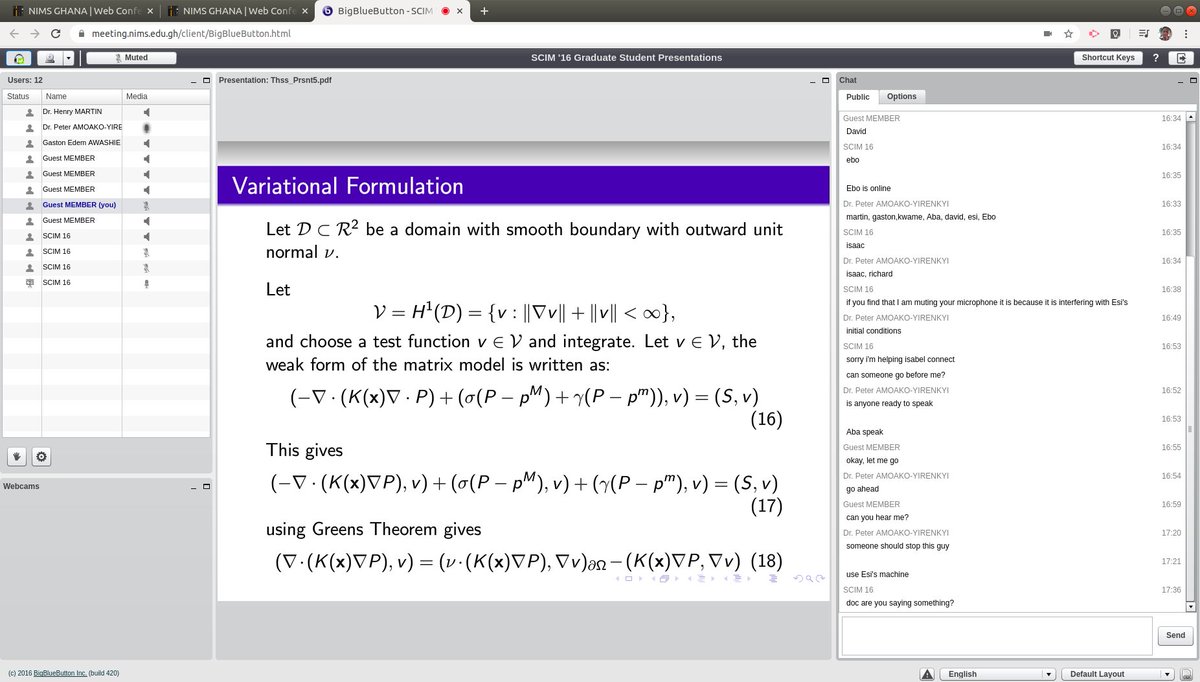Go back in browser history
Screen dimensions: 1200x682
coord(12,33)
